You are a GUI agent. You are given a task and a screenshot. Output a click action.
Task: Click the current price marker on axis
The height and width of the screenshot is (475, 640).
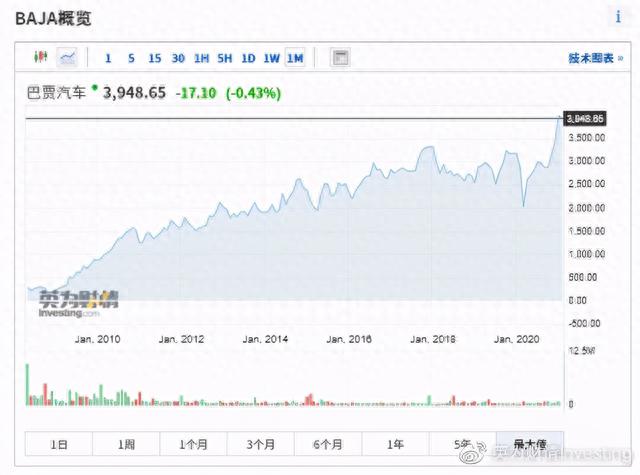pyautogui.click(x=586, y=119)
